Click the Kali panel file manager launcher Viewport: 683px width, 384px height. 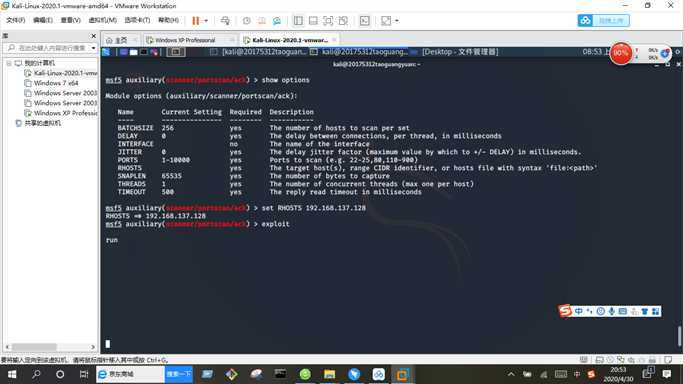[x=134, y=52]
